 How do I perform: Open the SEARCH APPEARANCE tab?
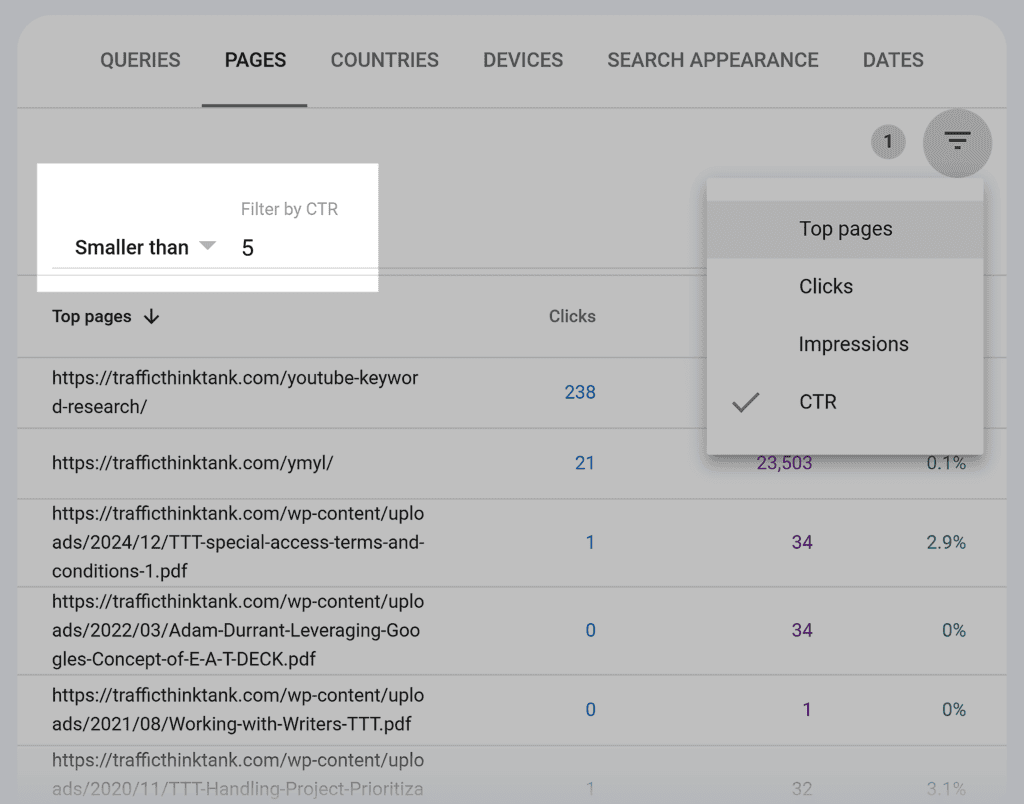(712, 60)
